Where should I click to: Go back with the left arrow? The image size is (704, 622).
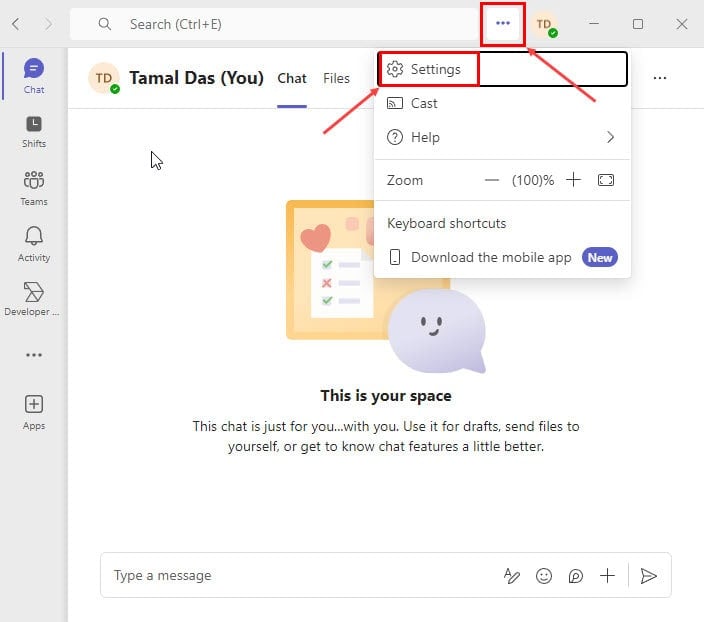(x=16, y=24)
